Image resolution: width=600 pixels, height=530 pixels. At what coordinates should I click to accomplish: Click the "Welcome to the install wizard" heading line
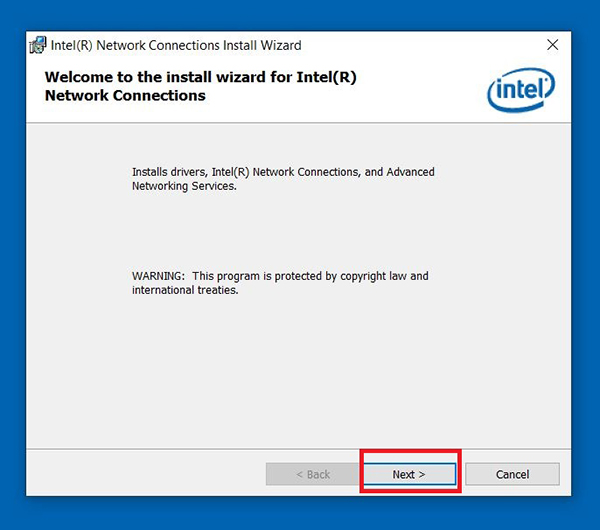201,77
